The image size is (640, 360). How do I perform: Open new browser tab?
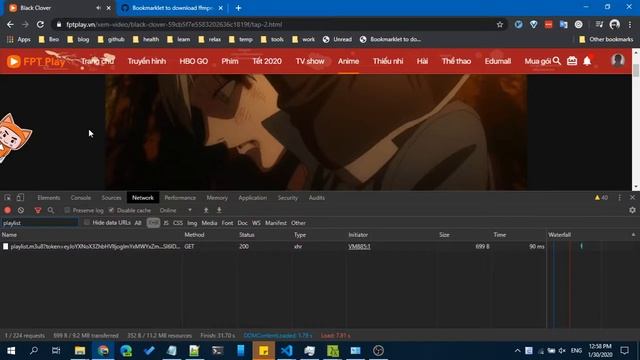pyautogui.click(x=238, y=8)
